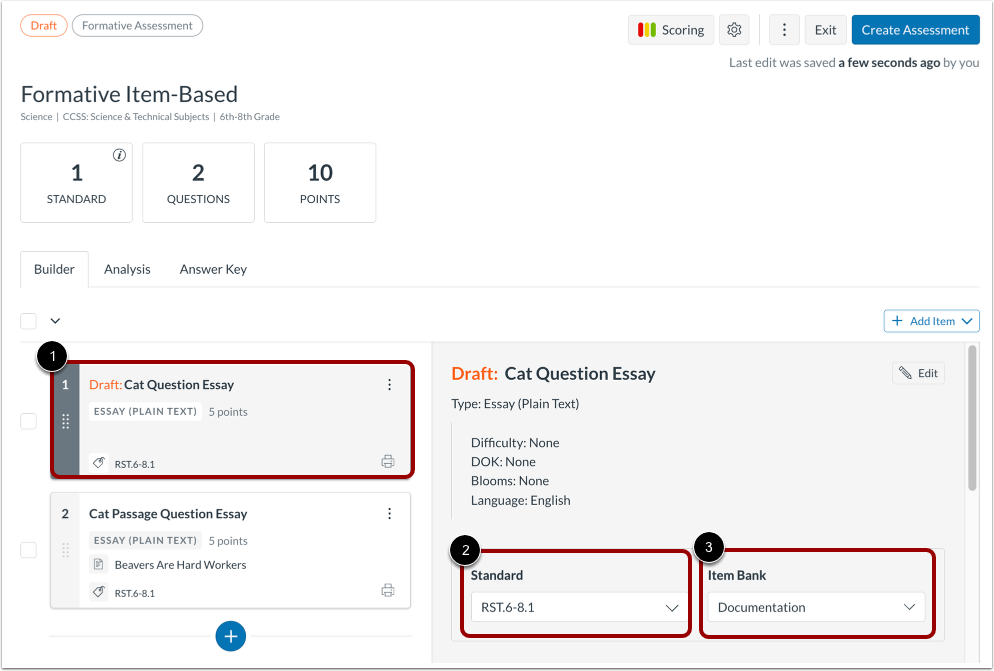The width and height of the screenshot is (994, 671).
Task: Click the Create Assessment button
Action: [915, 30]
